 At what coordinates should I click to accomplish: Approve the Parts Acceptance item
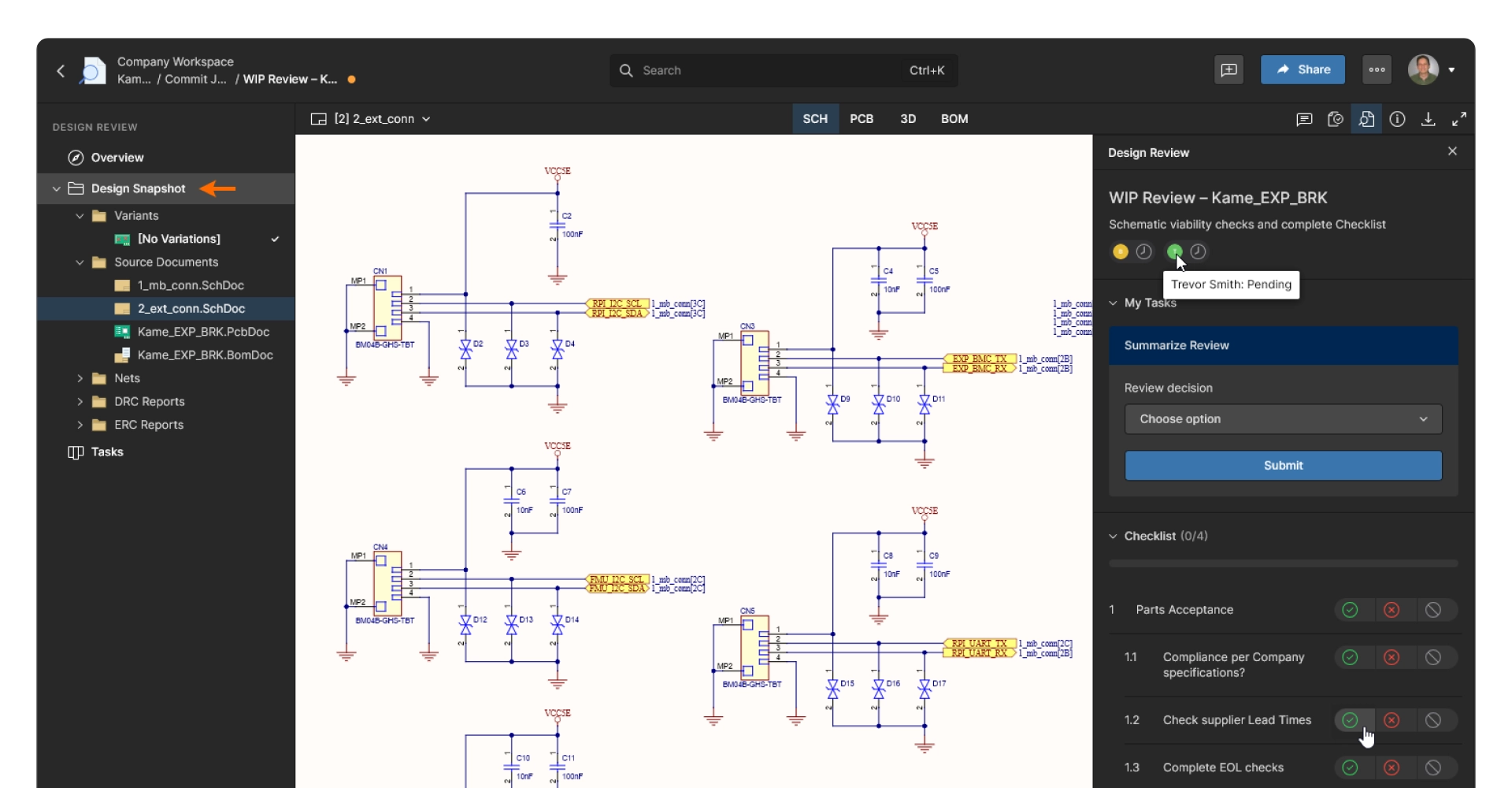[1350, 610]
